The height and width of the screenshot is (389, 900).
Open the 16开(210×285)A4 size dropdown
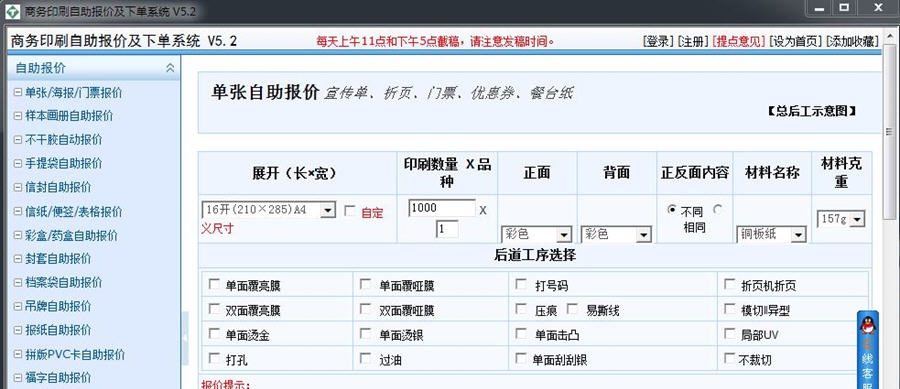coord(268,210)
